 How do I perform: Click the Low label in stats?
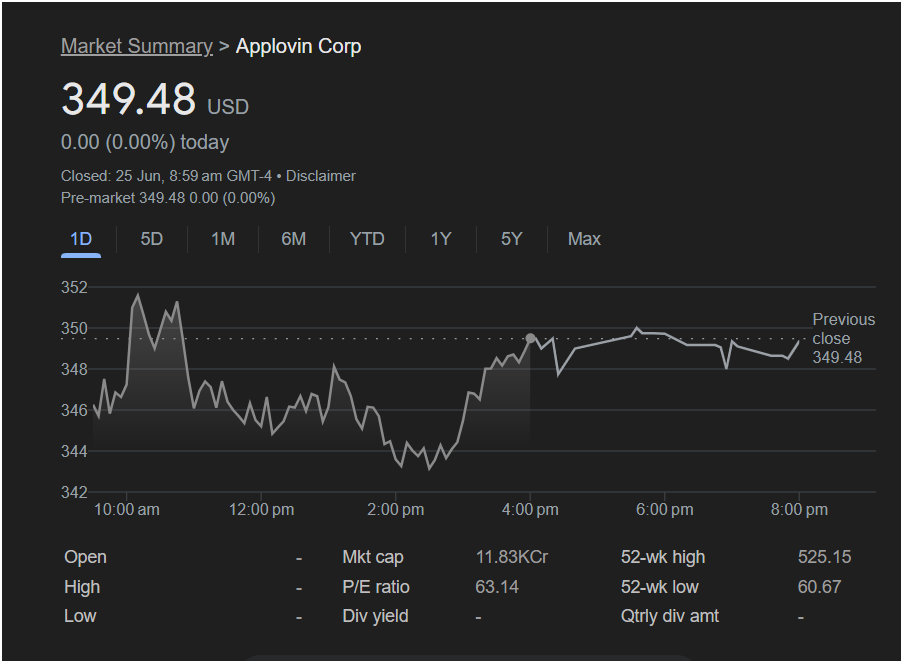pyautogui.click(x=80, y=616)
